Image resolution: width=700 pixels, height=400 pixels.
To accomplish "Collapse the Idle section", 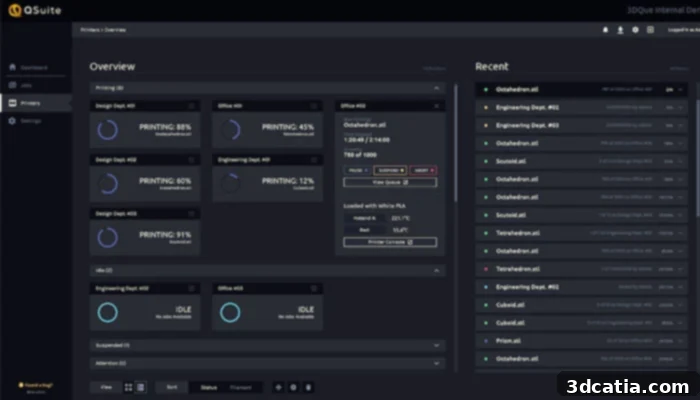I will pos(437,270).
